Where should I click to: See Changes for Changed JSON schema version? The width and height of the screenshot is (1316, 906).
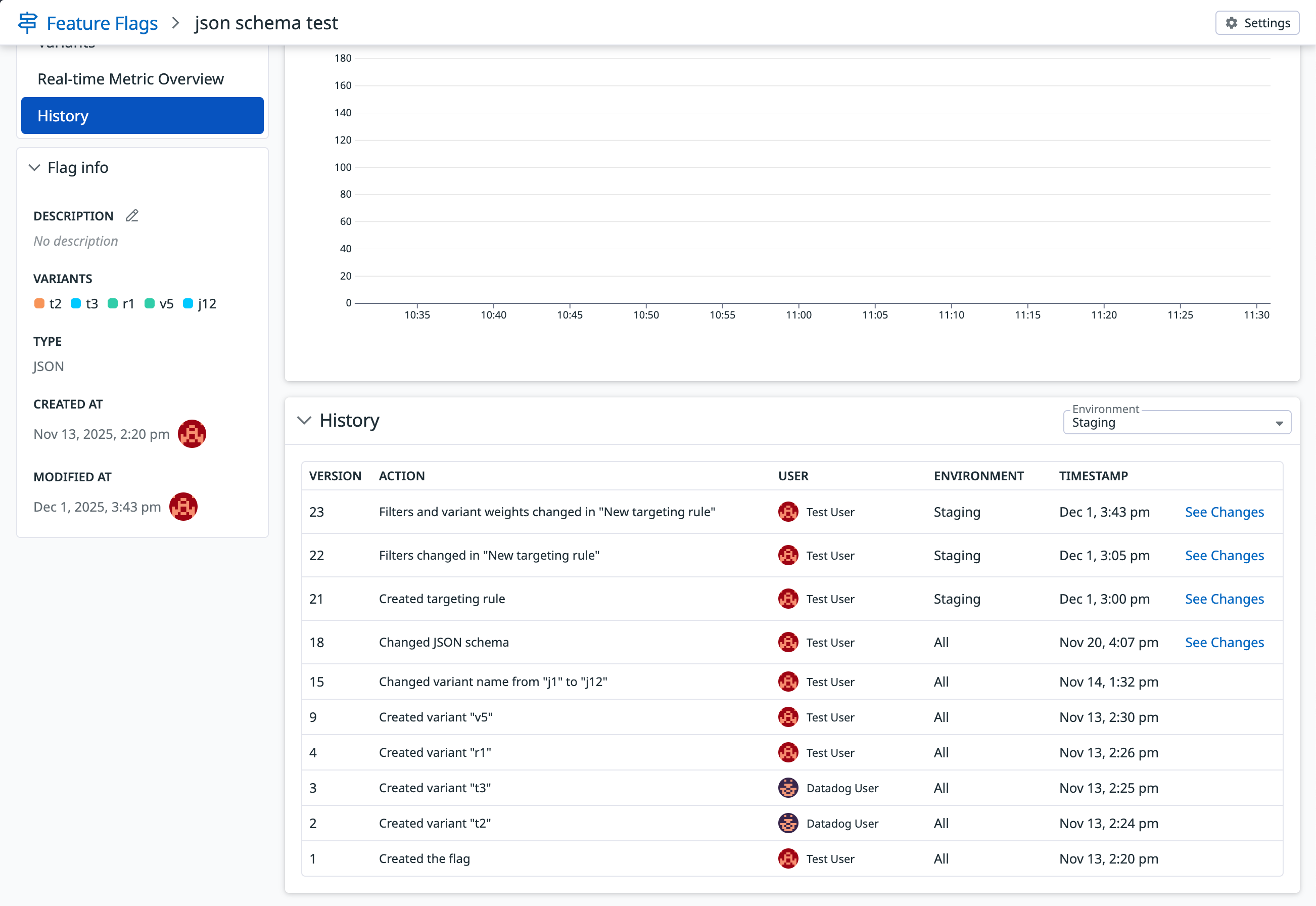[1224, 642]
